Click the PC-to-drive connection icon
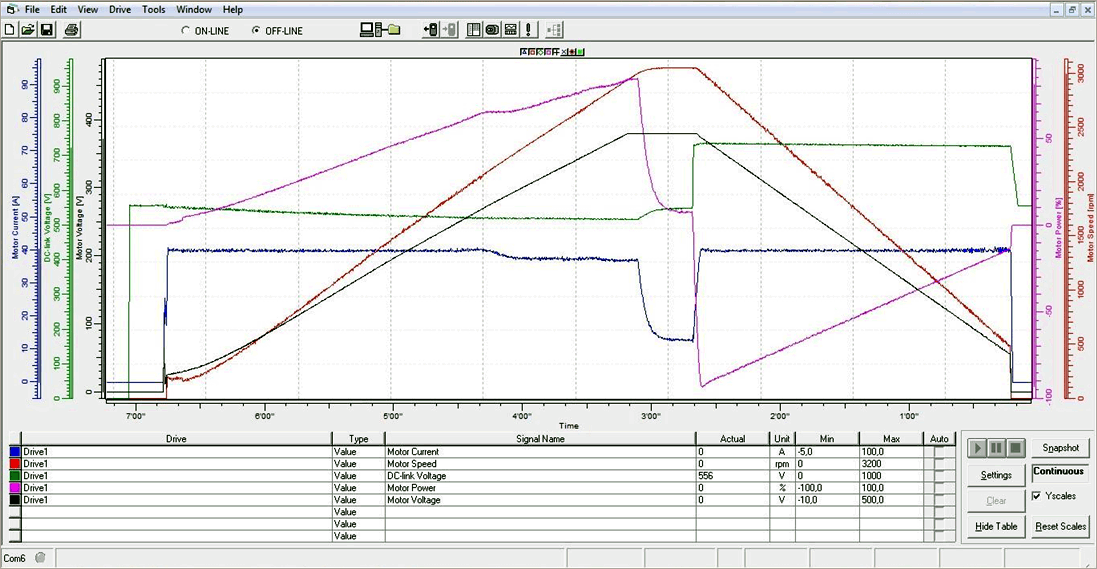Image resolution: width=1097 pixels, height=569 pixels. point(380,30)
